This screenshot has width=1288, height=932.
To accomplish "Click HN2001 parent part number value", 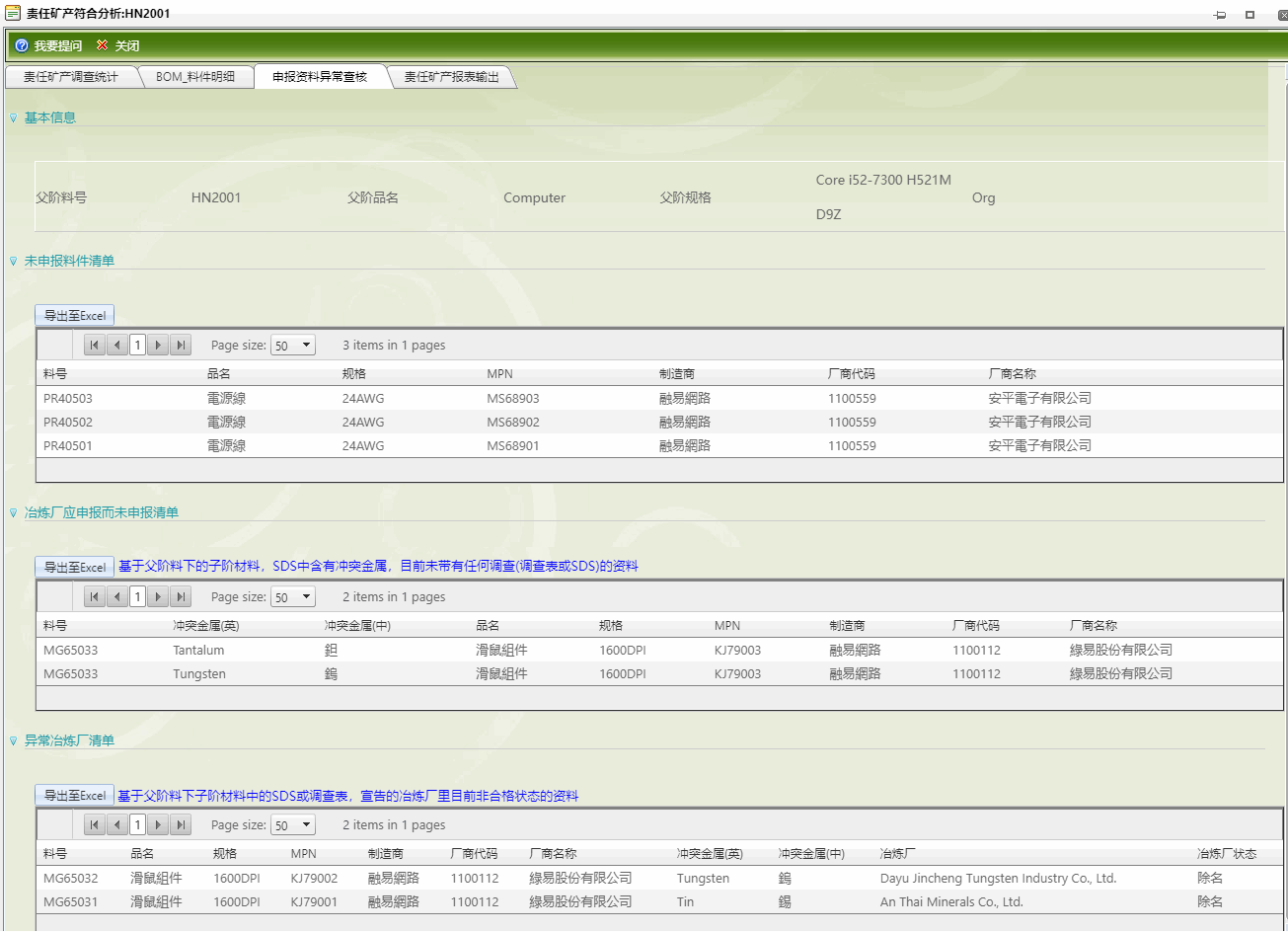I will (x=216, y=197).
